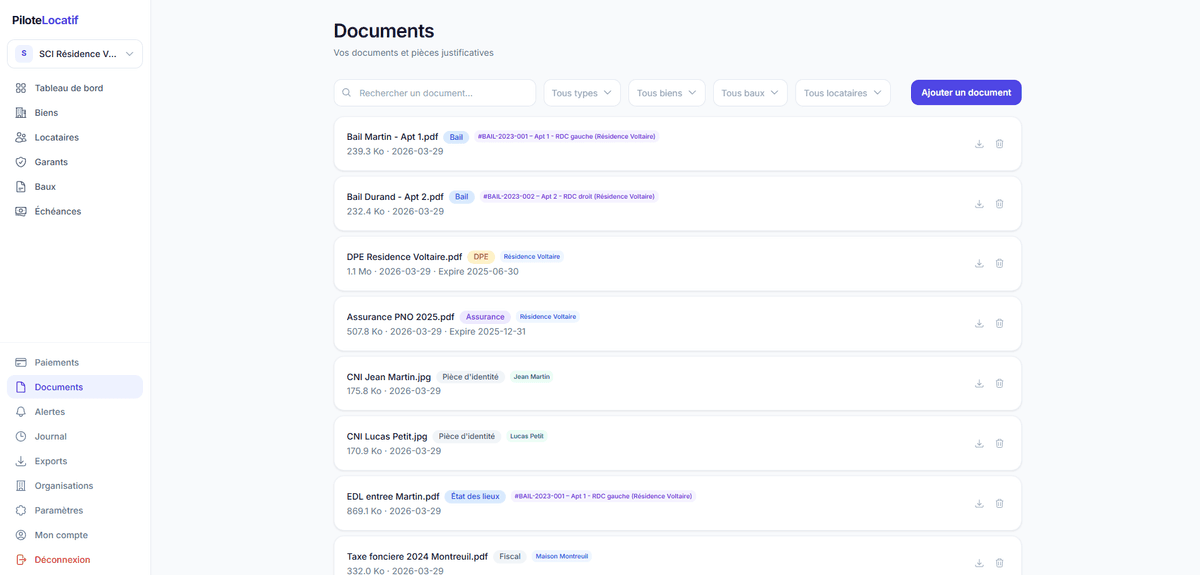
Task: Click the trash icon for Taxe fonciere 2024
Action: click(x=999, y=563)
